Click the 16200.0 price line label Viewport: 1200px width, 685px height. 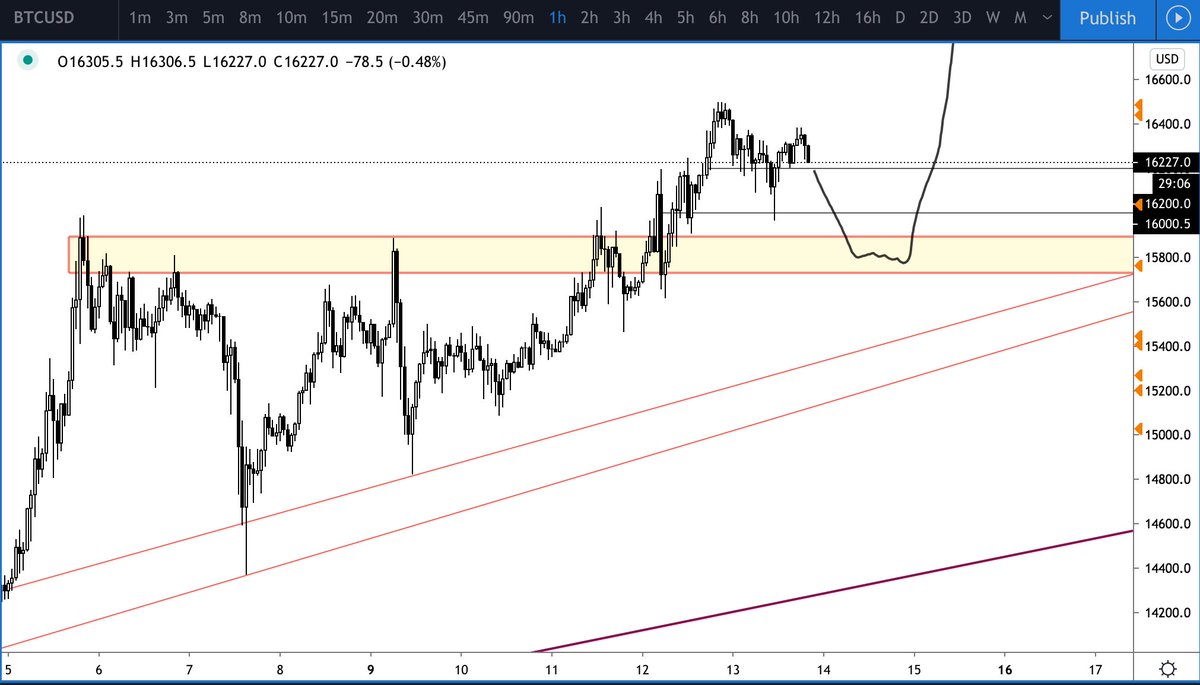pos(1169,203)
